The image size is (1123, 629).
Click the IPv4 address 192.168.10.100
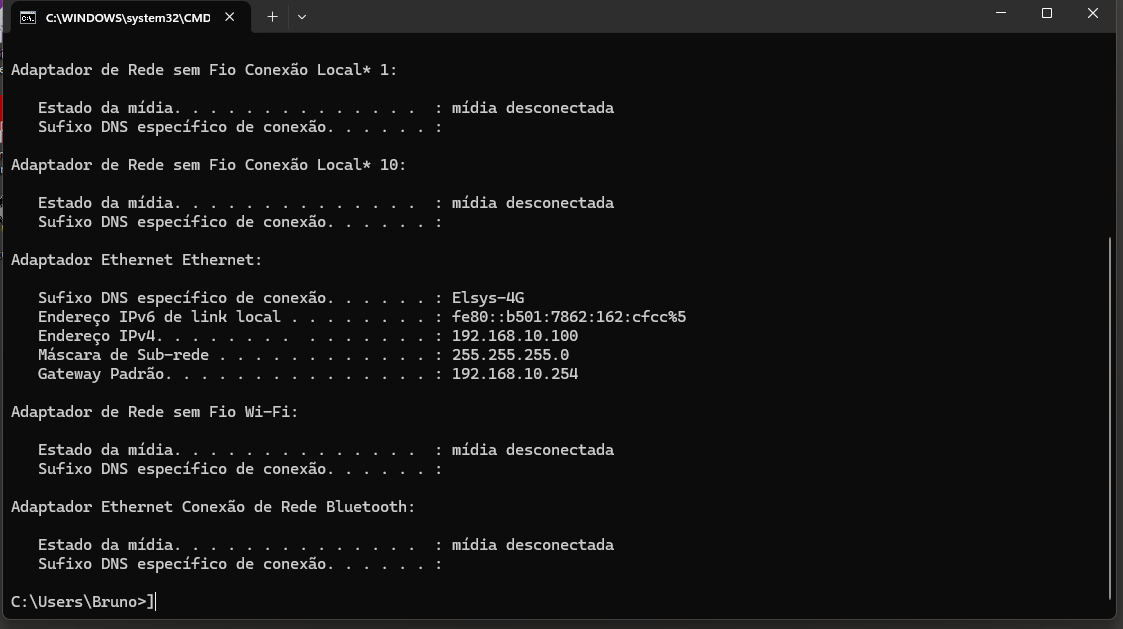515,336
